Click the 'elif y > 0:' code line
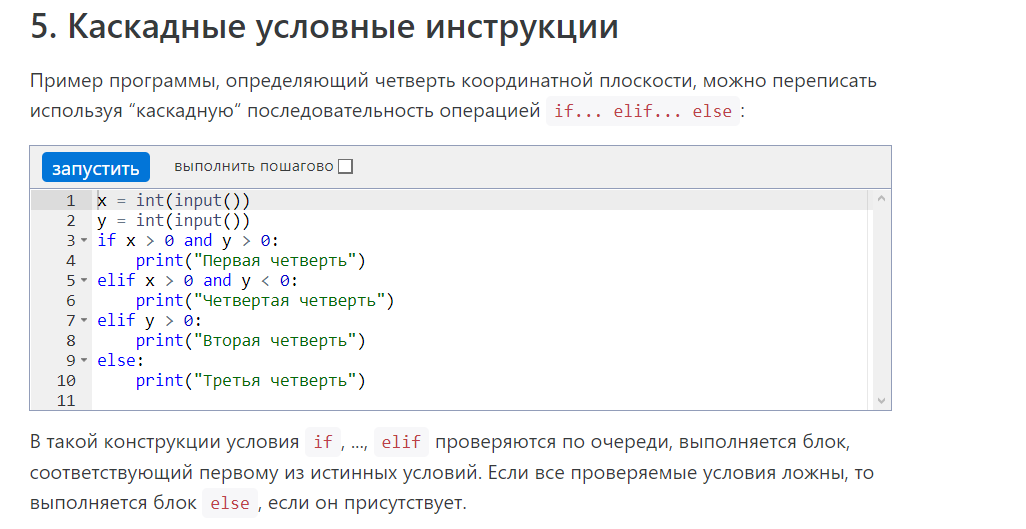This screenshot has width=1026, height=529. pos(149,321)
